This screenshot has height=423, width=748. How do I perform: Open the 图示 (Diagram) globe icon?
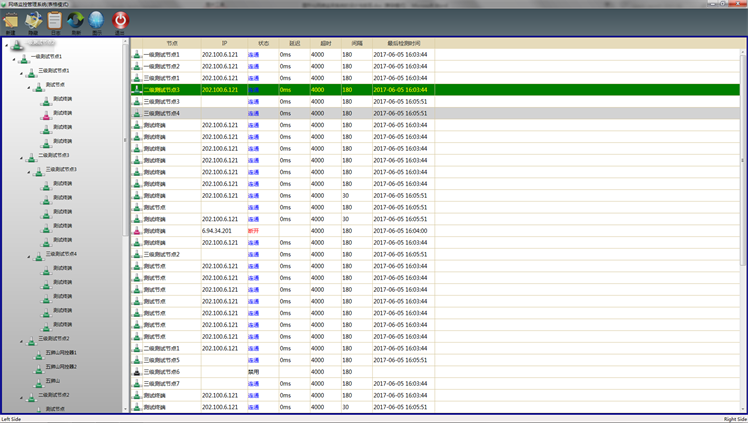[96, 20]
